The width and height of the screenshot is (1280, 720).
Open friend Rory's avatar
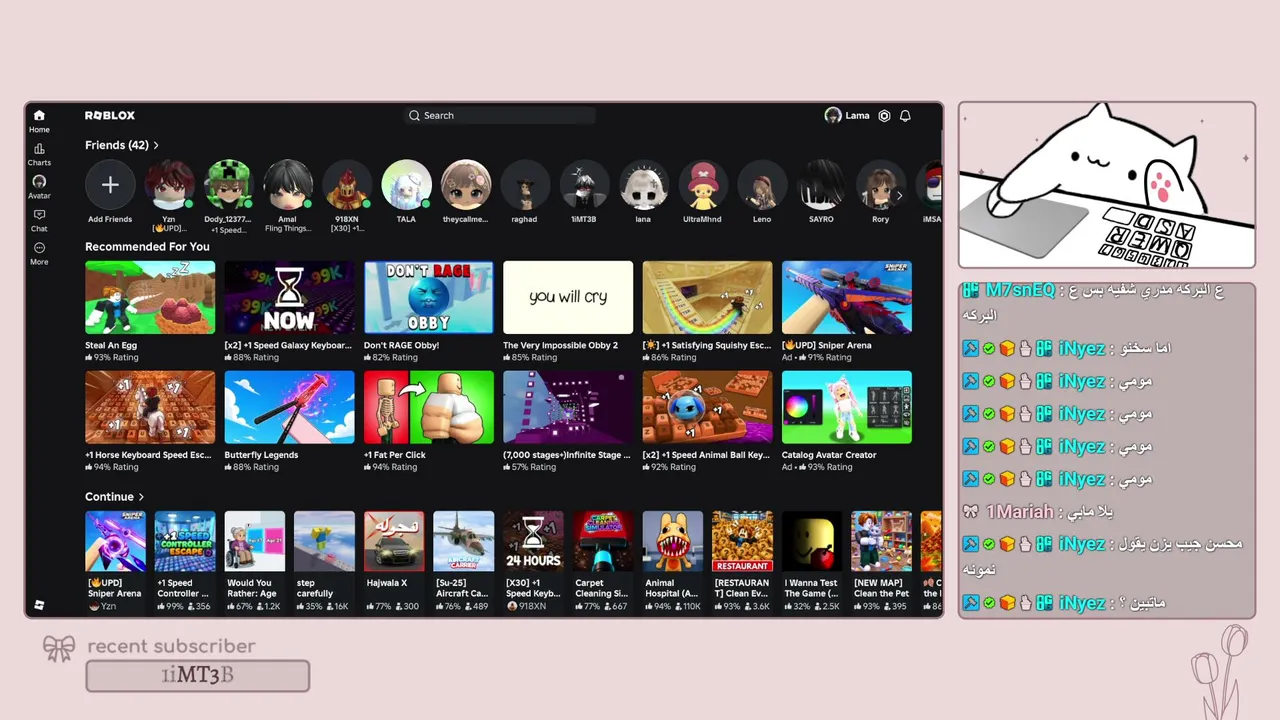pyautogui.click(x=880, y=185)
